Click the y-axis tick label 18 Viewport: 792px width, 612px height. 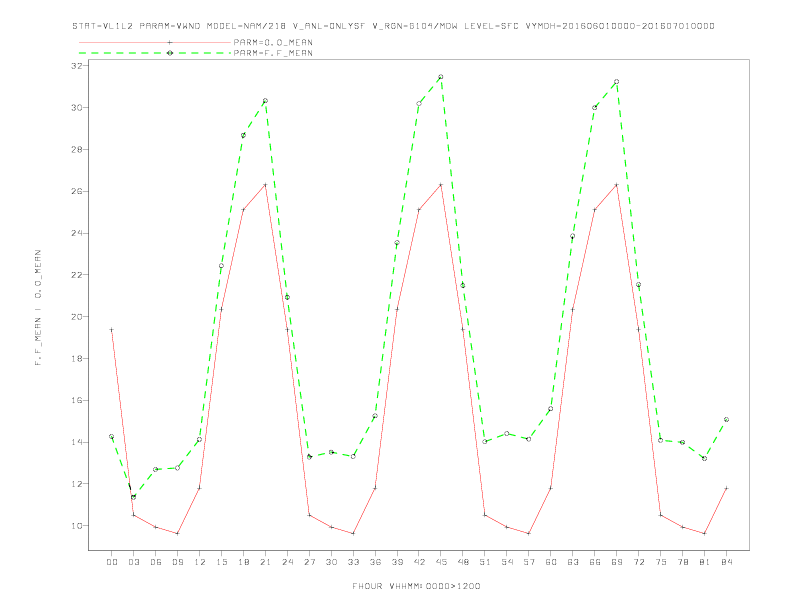[77, 359]
